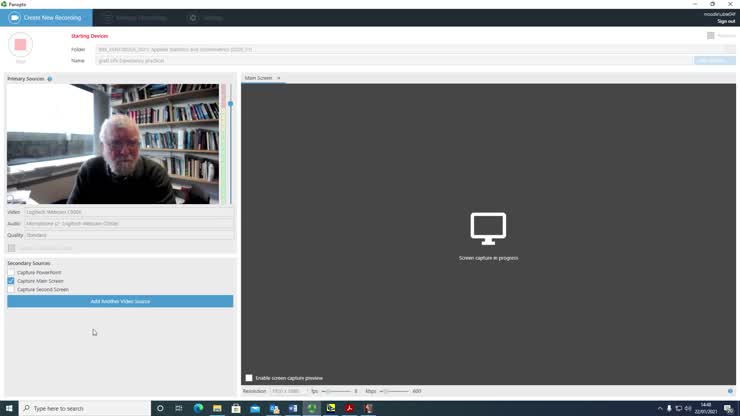The width and height of the screenshot is (740, 416).
Task: Open the notification center icon
Action: click(x=729, y=408)
